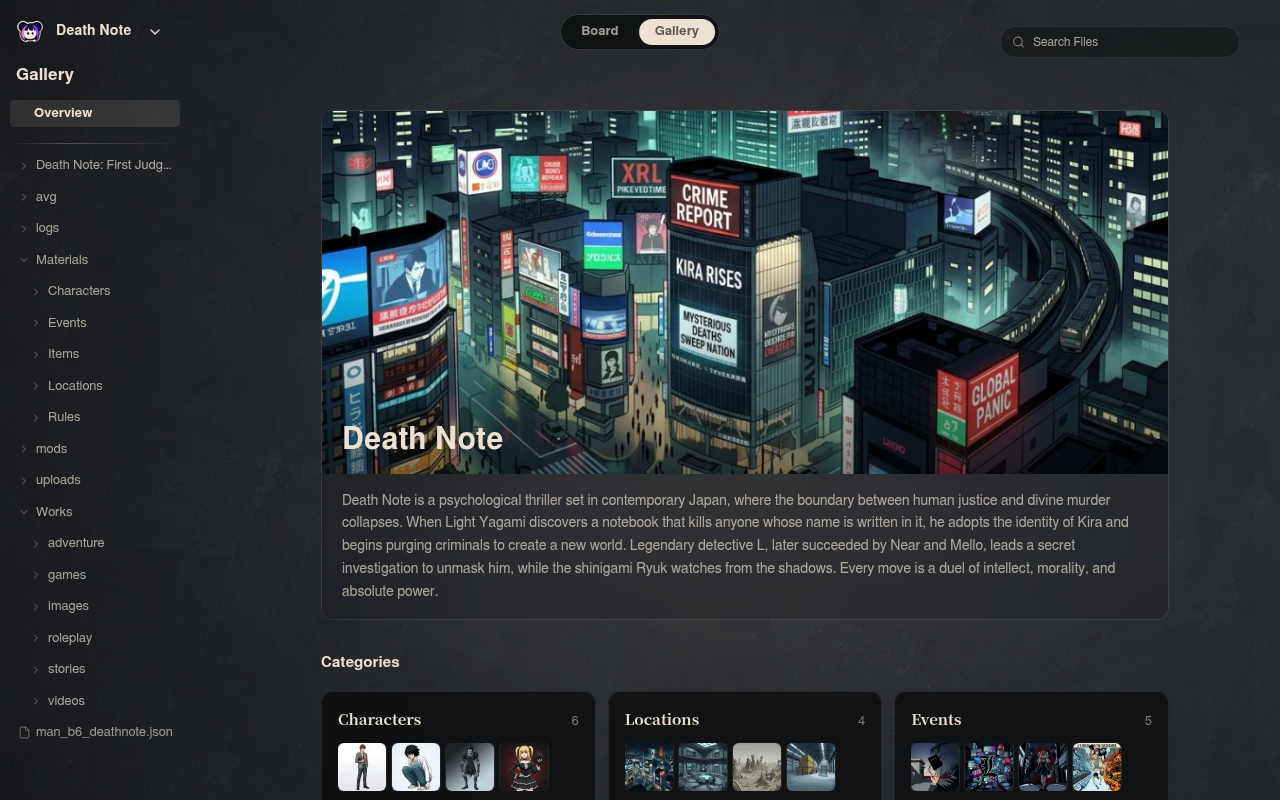Image resolution: width=1280 pixels, height=800 pixels.
Task: Collapse the Materials folder chevron
Action: (x=24, y=260)
